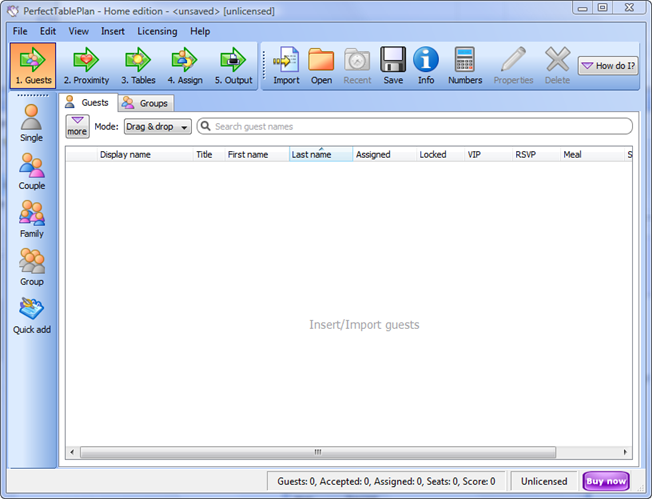Switch to the Groups tab
The width and height of the screenshot is (652, 499).
(x=145, y=103)
